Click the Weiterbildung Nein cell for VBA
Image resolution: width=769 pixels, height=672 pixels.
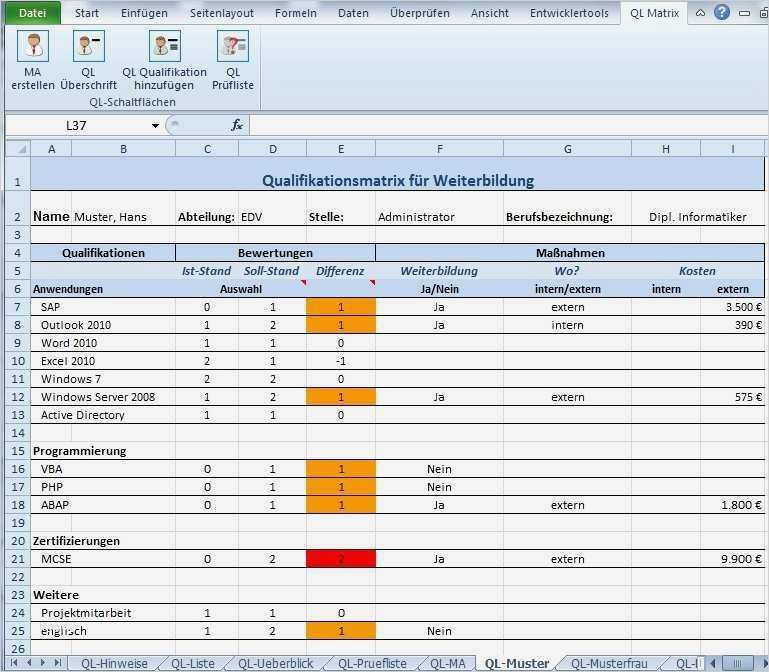[439, 469]
